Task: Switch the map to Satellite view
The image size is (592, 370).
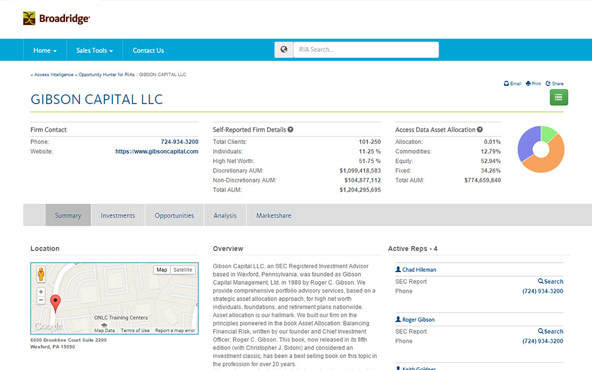Action: (x=183, y=270)
